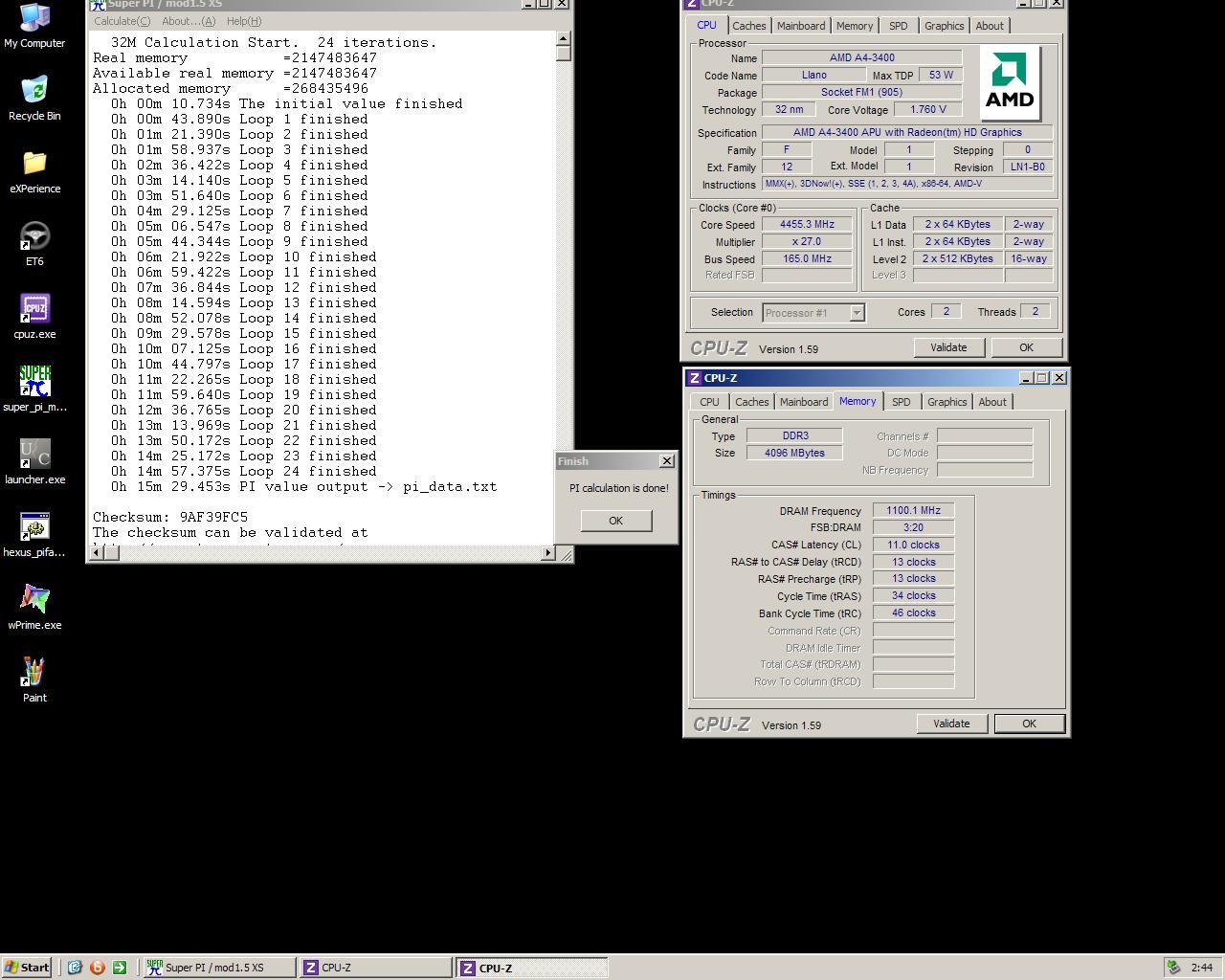
Task: Close the Finish dialog
Action: pos(667,461)
